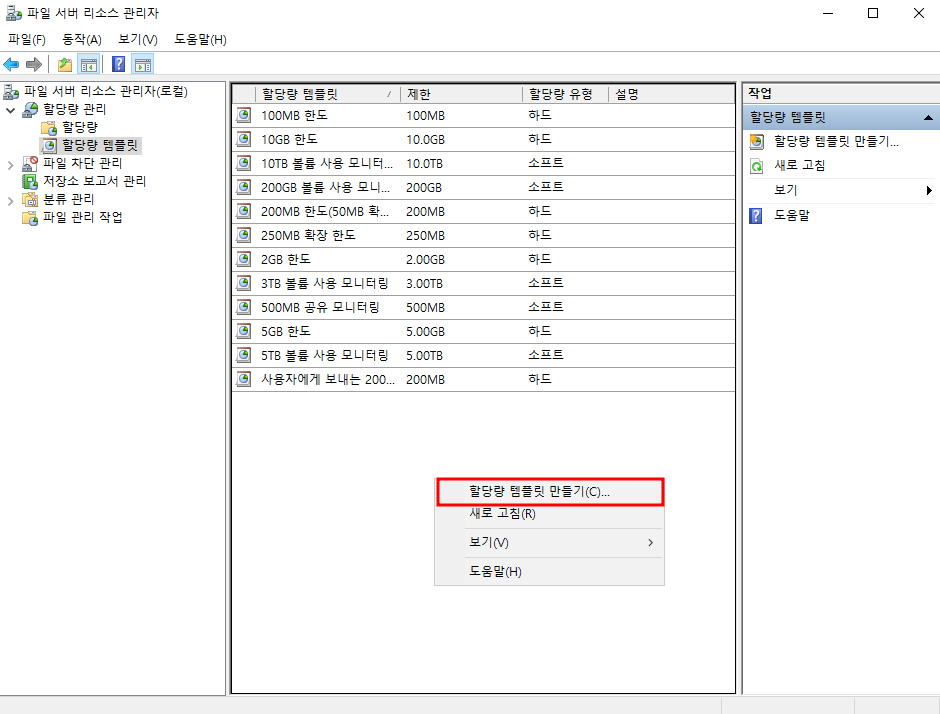This screenshot has height=714, width=940.
Task: Click icon of 2GB 한도 row
Action: coord(243,259)
